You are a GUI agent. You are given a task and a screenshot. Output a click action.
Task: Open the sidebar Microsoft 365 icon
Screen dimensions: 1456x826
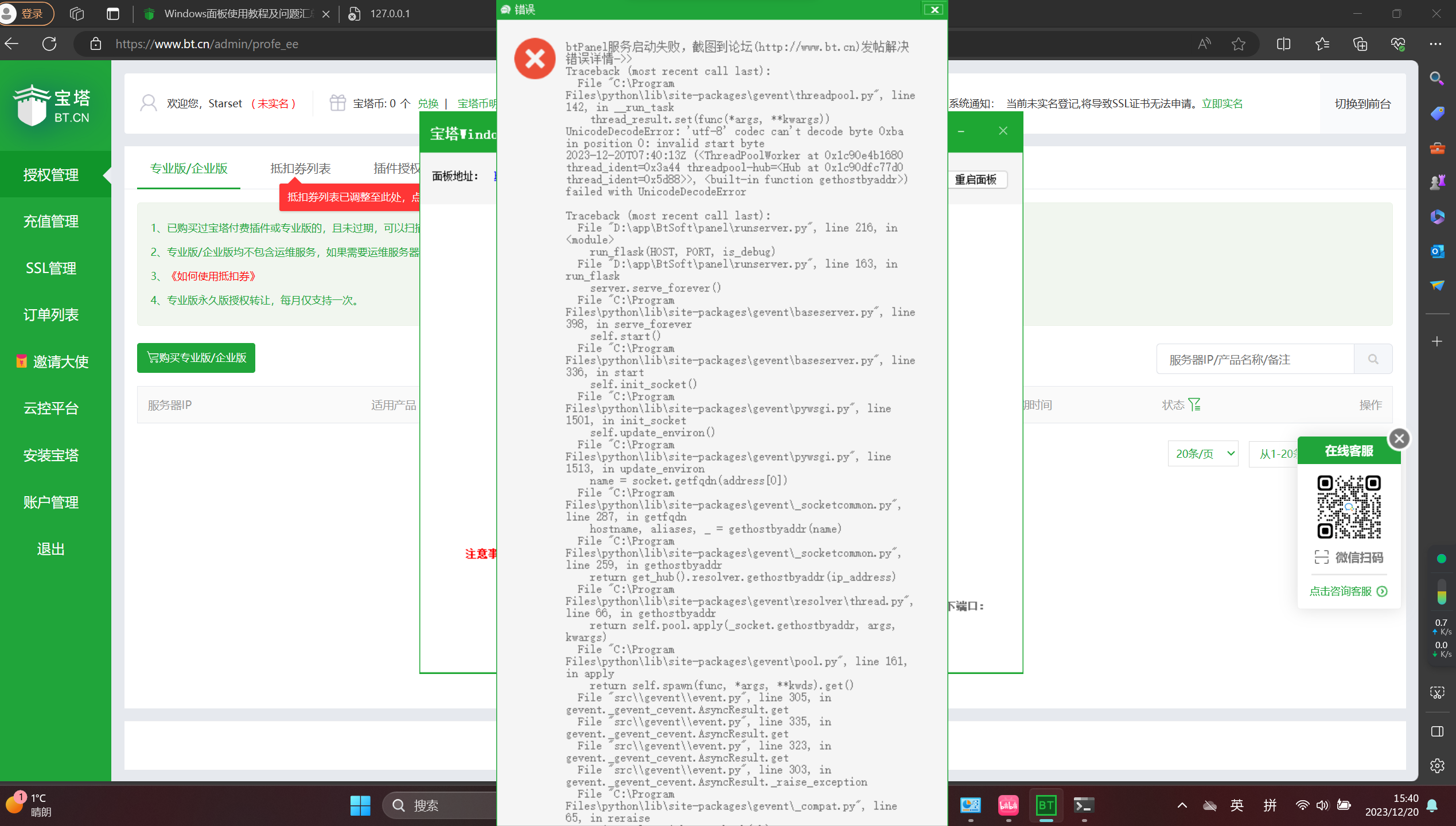coord(1437,217)
